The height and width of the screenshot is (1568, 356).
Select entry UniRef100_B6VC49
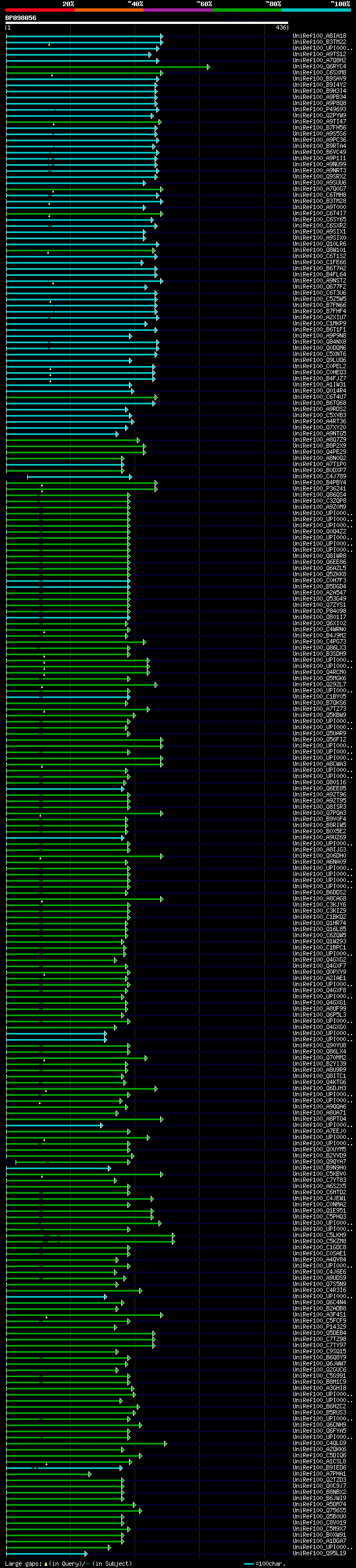(319, 152)
